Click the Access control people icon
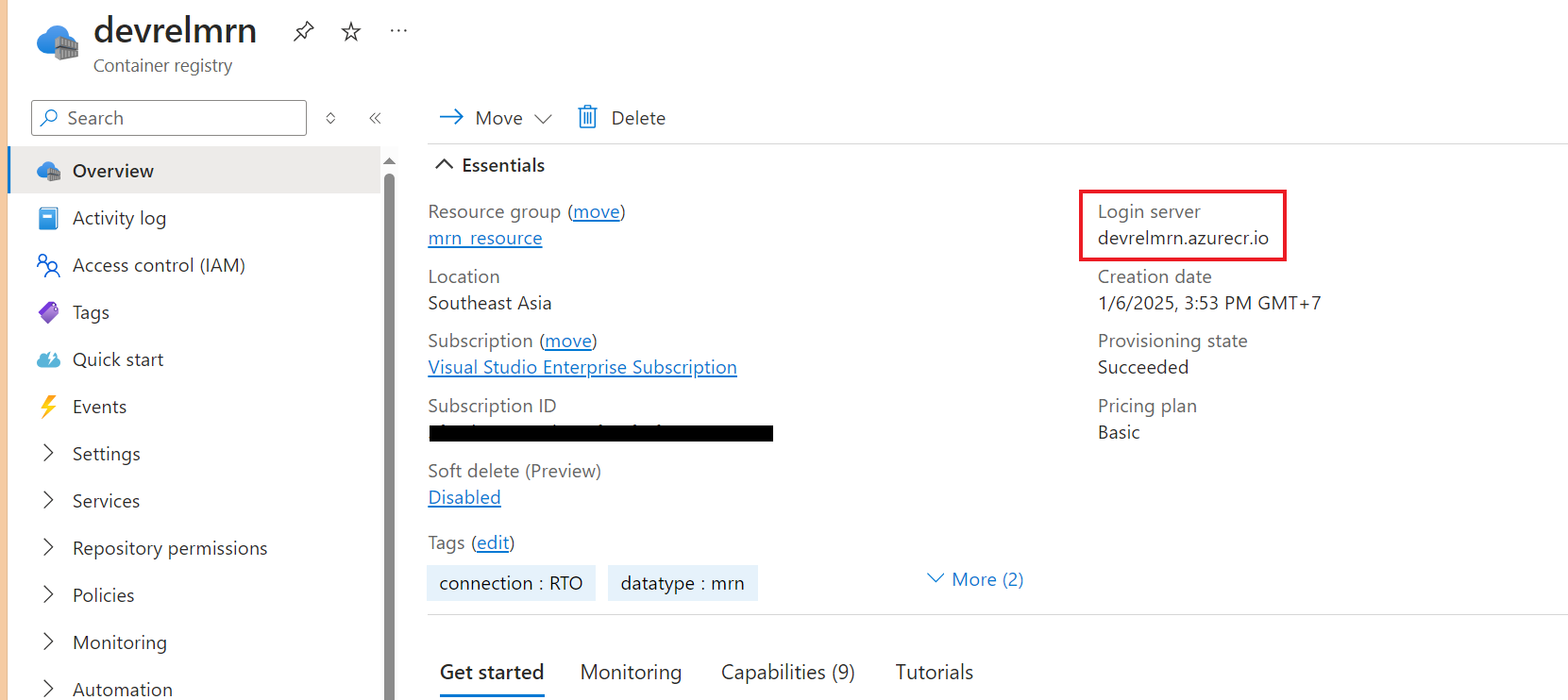1568x700 pixels. click(x=48, y=265)
